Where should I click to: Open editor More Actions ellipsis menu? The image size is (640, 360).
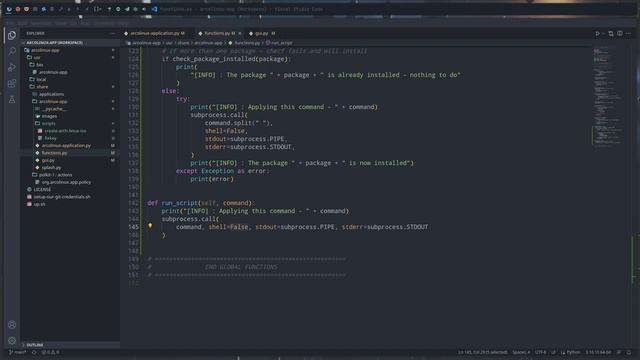coord(629,33)
